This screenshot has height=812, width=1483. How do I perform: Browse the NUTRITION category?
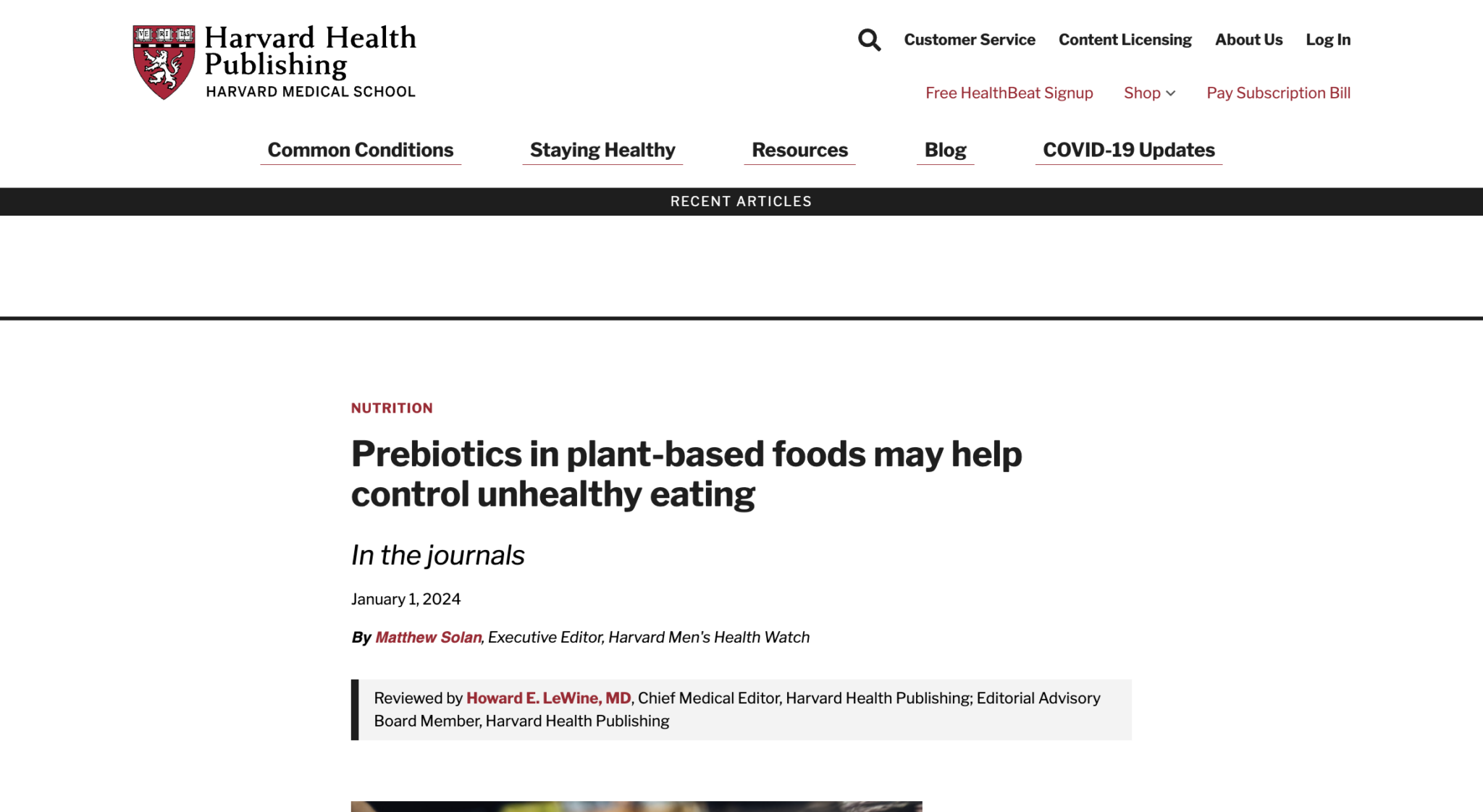coord(391,407)
